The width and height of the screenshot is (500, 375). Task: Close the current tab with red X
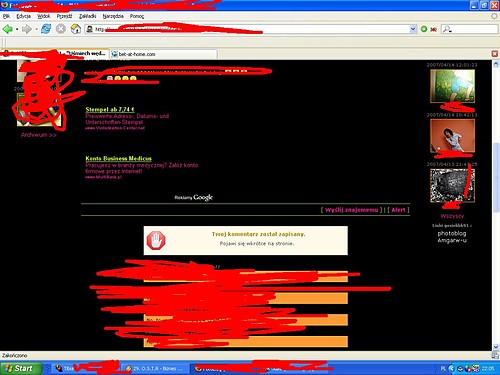click(495, 54)
